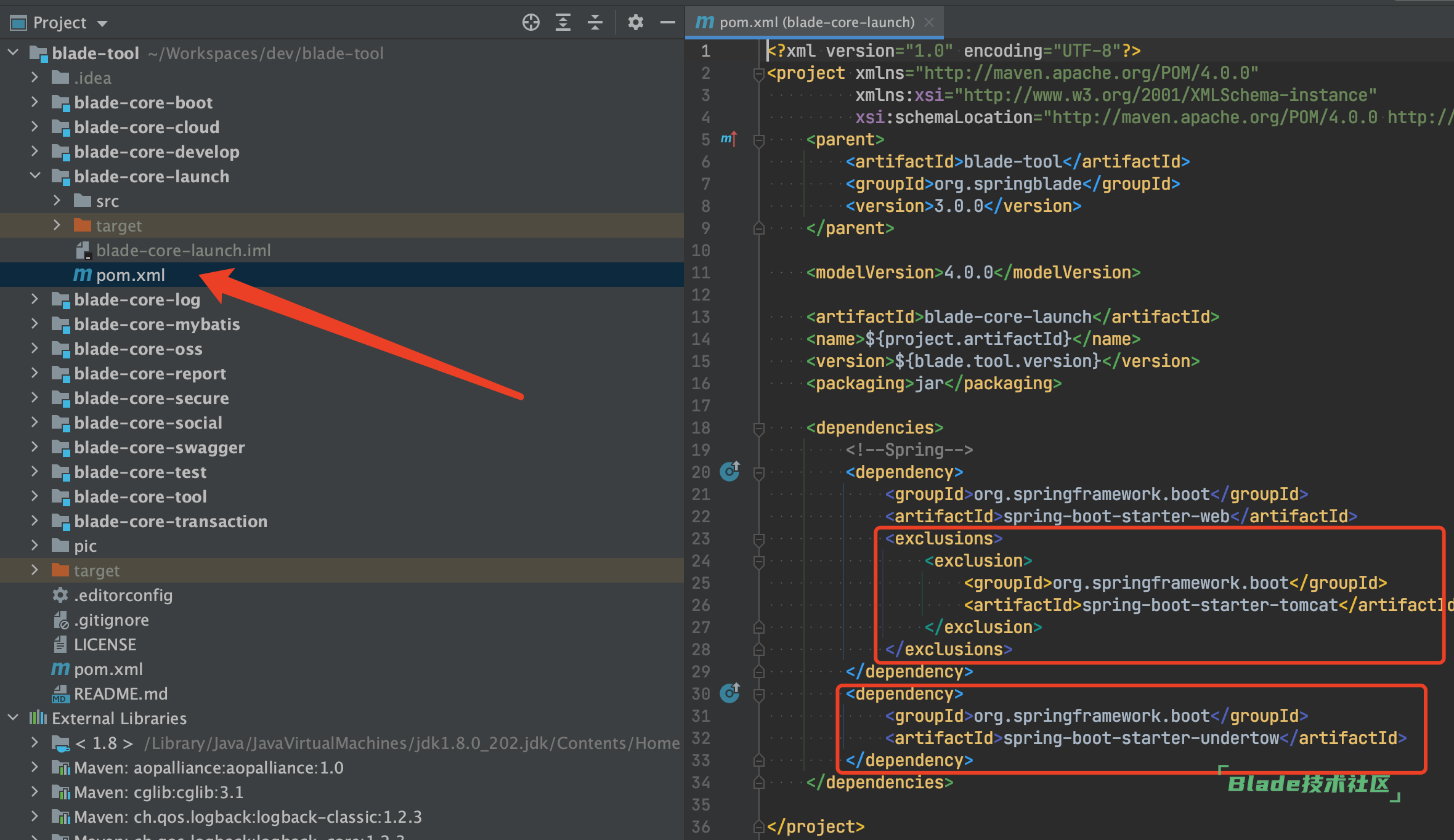1454x840 pixels.
Task: Select the blade-core-swagger module
Action: (x=159, y=447)
